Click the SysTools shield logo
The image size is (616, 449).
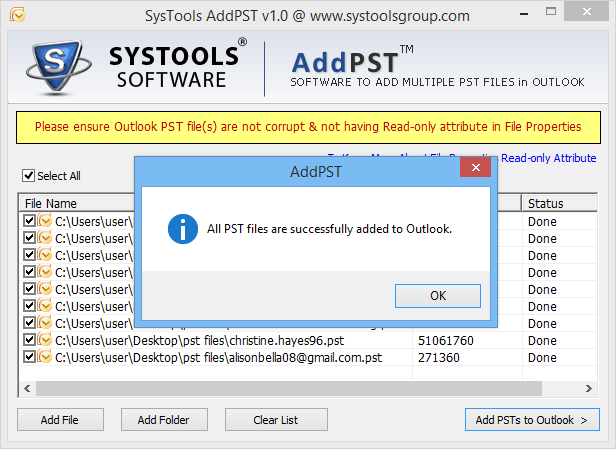(x=59, y=68)
